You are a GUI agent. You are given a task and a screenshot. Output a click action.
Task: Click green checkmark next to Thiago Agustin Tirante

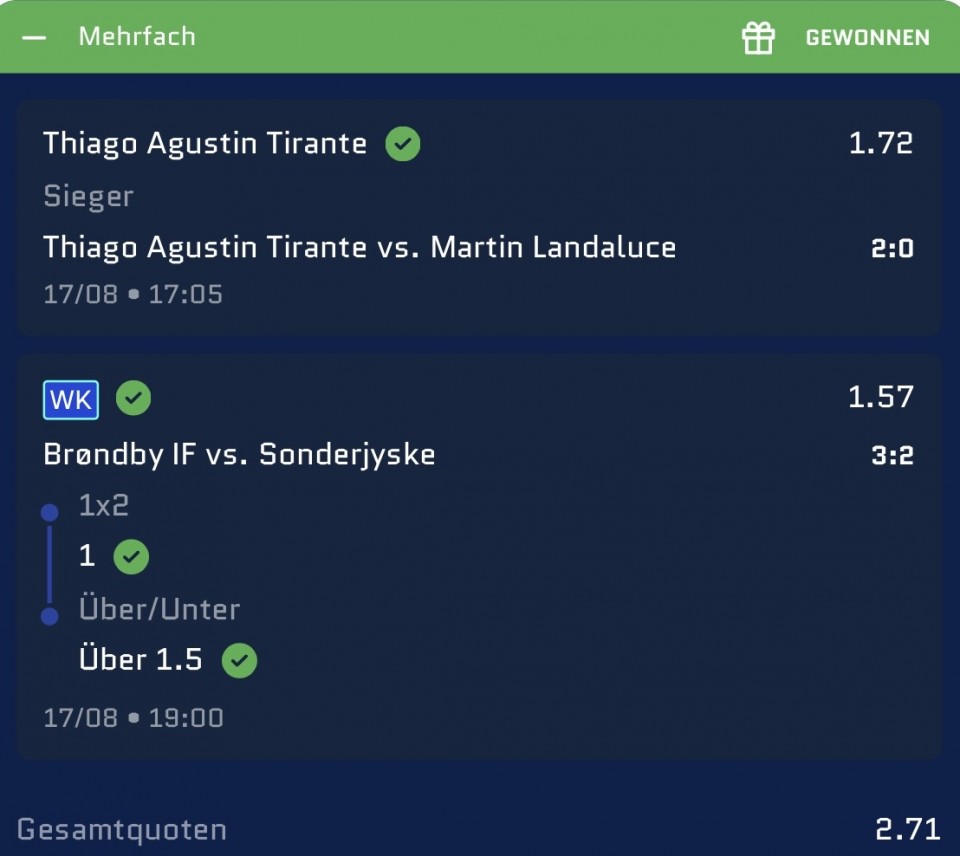(402, 144)
